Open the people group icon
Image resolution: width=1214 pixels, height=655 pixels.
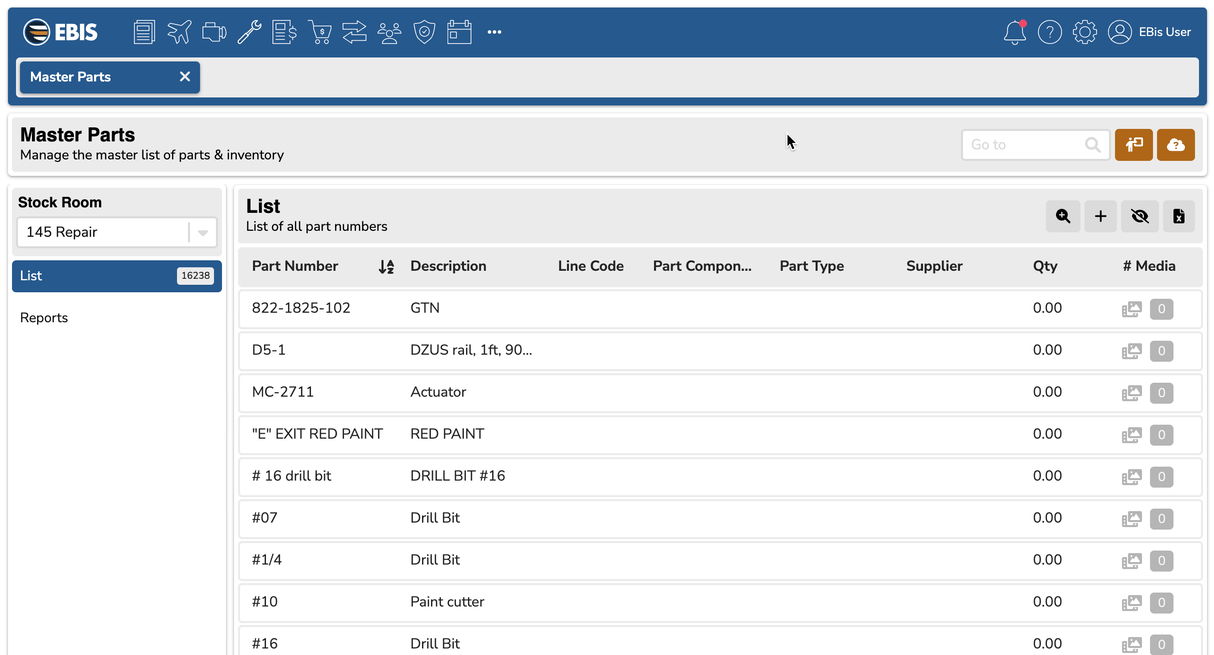click(x=389, y=32)
